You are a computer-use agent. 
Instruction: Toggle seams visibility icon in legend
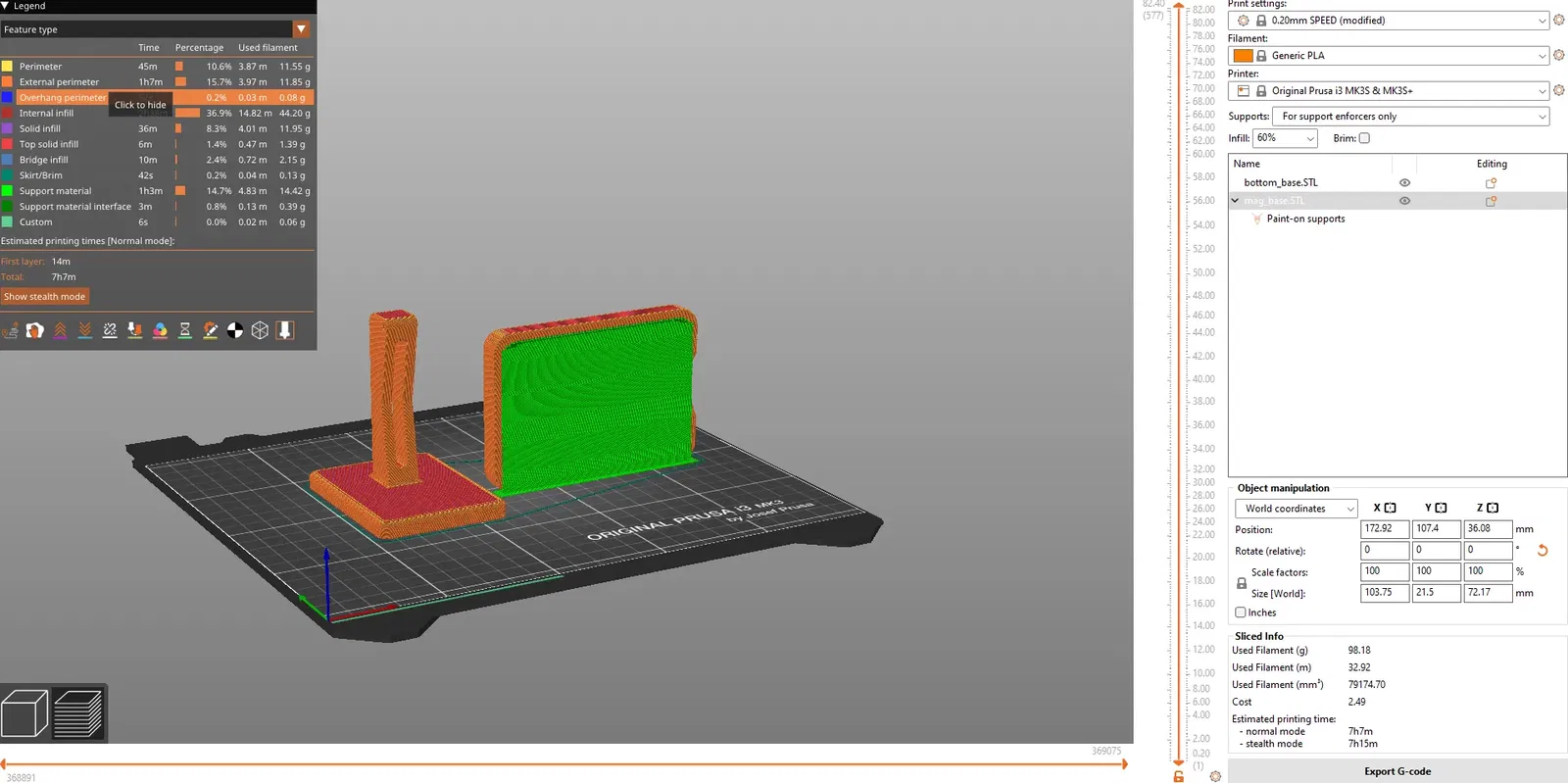[110, 331]
